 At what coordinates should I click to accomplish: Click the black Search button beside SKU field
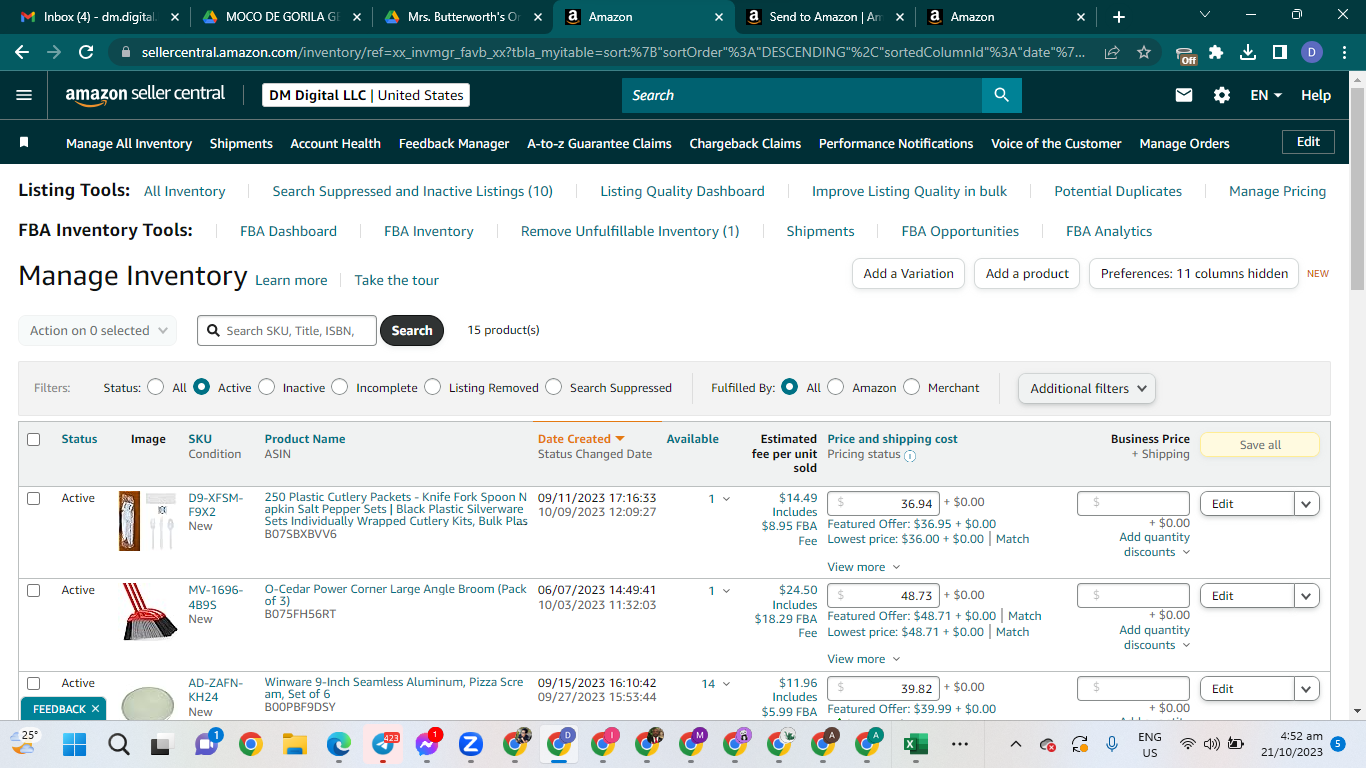[x=412, y=330]
